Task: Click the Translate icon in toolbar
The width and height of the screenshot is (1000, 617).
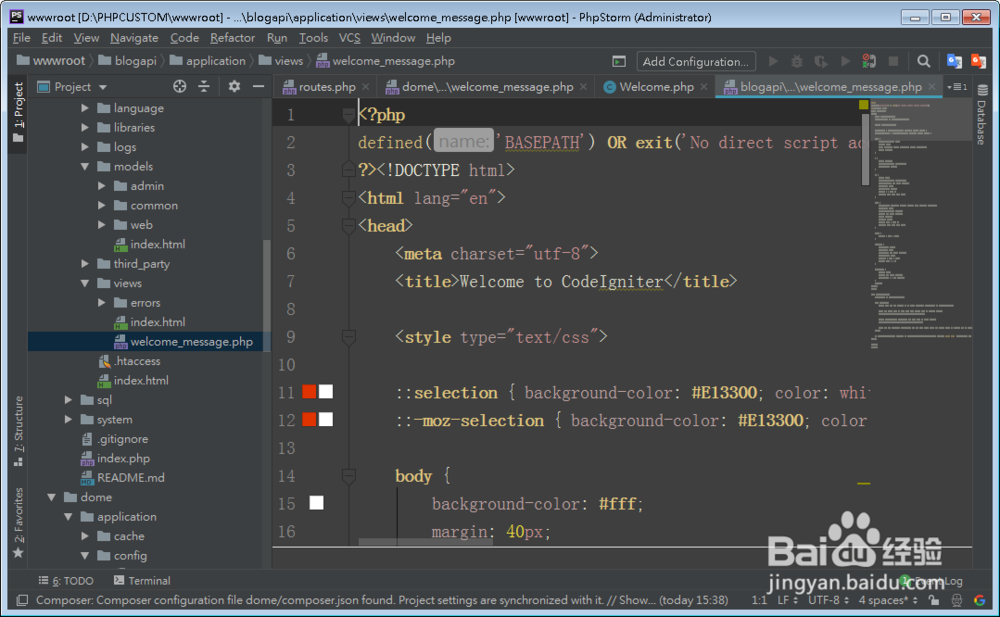Action: 954,61
